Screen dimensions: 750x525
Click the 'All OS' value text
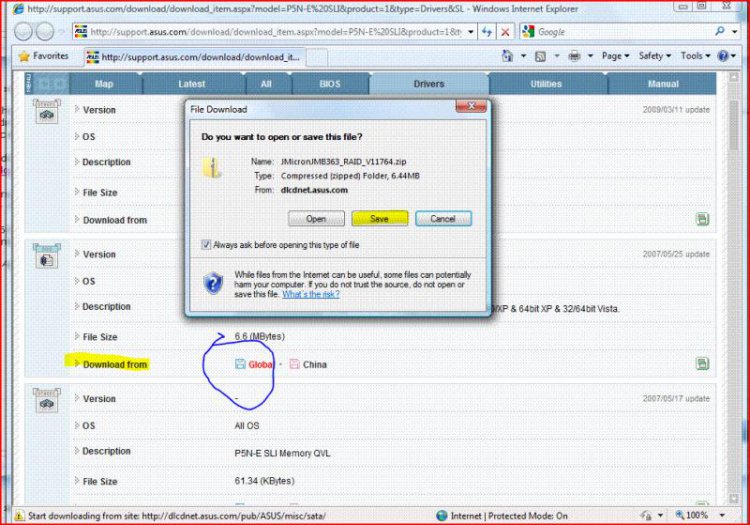(x=247, y=426)
